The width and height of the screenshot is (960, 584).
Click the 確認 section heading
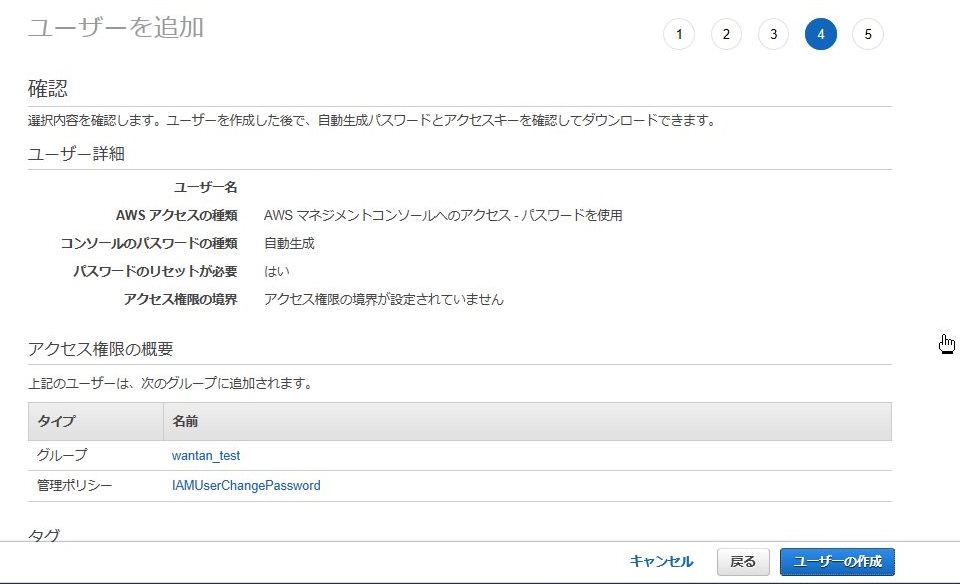[x=44, y=88]
